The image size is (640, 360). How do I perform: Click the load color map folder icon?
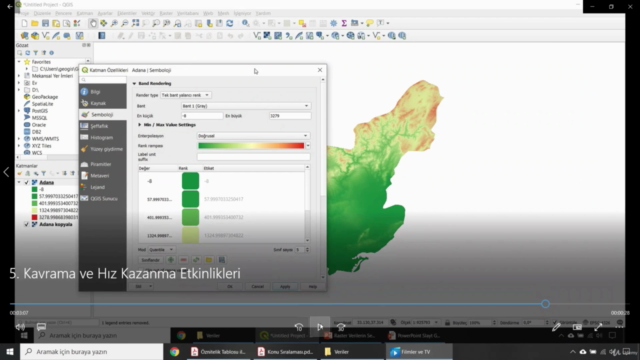(x=209, y=260)
